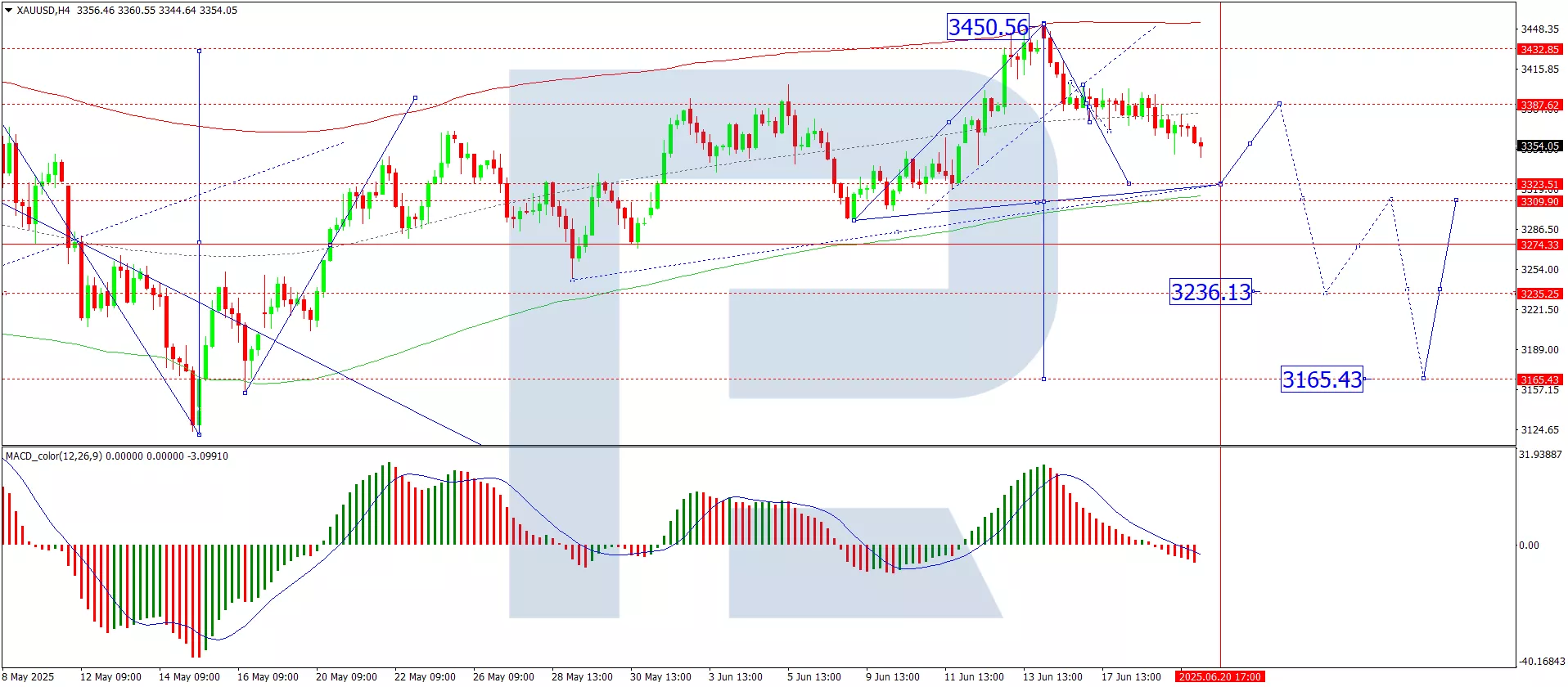
Task: Click the 31.93887 MACD scale maximum label
Action: [1540, 455]
